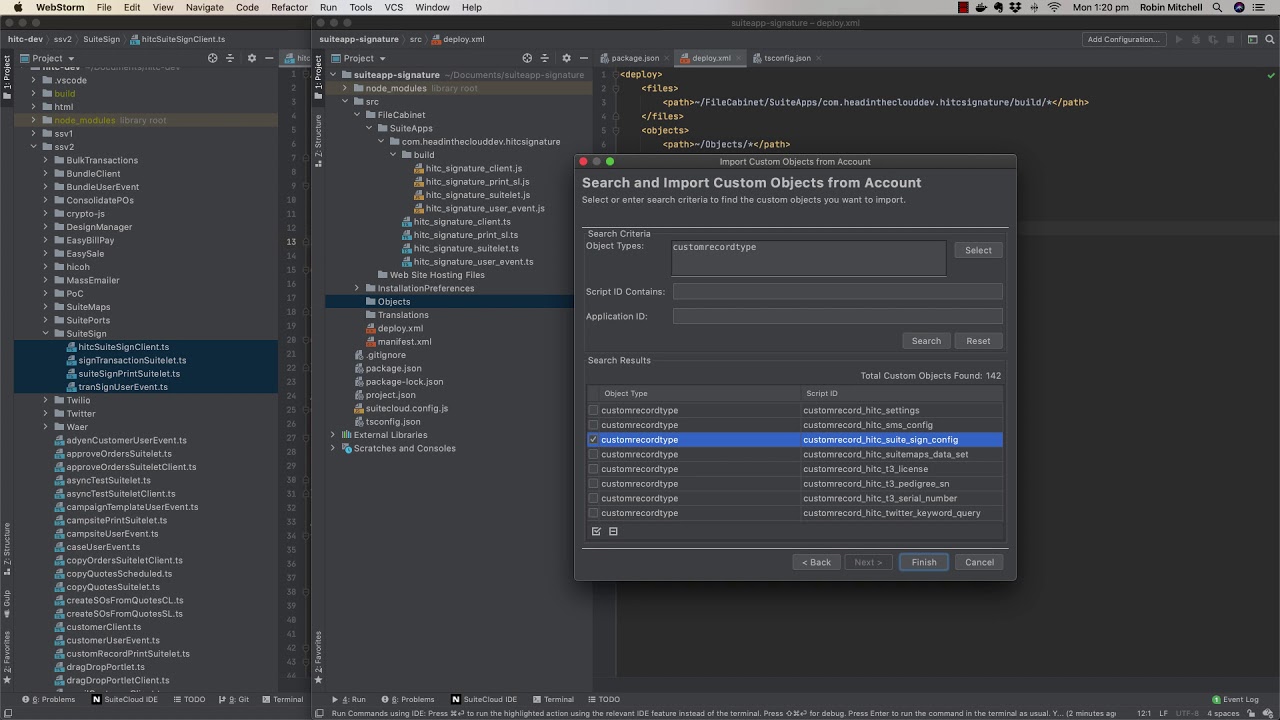The height and width of the screenshot is (720, 1280).
Task: Uncheck the customrecord_hitc_suite_sign_config checkbox
Action: click(x=594, y=439)
